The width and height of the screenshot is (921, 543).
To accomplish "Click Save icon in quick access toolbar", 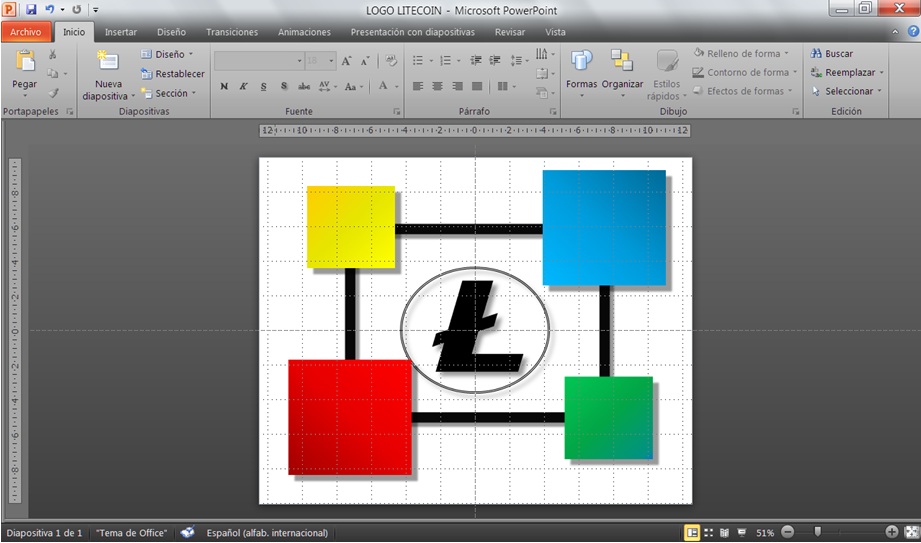I will [31, 9].
